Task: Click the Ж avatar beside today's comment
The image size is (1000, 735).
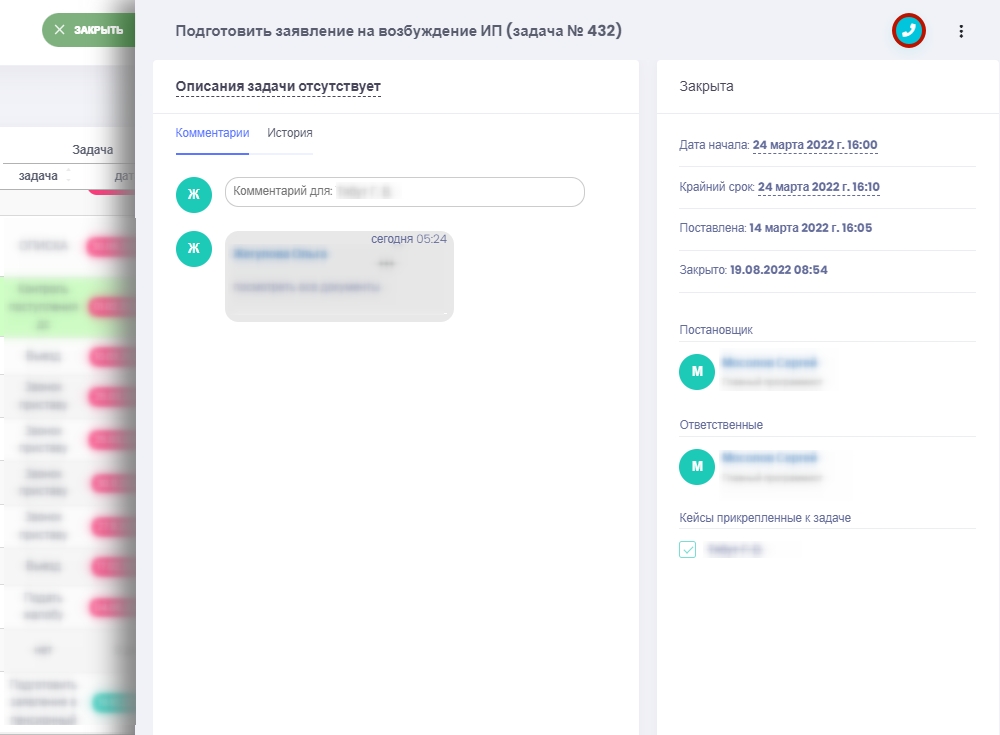Action: click(194, 249)
